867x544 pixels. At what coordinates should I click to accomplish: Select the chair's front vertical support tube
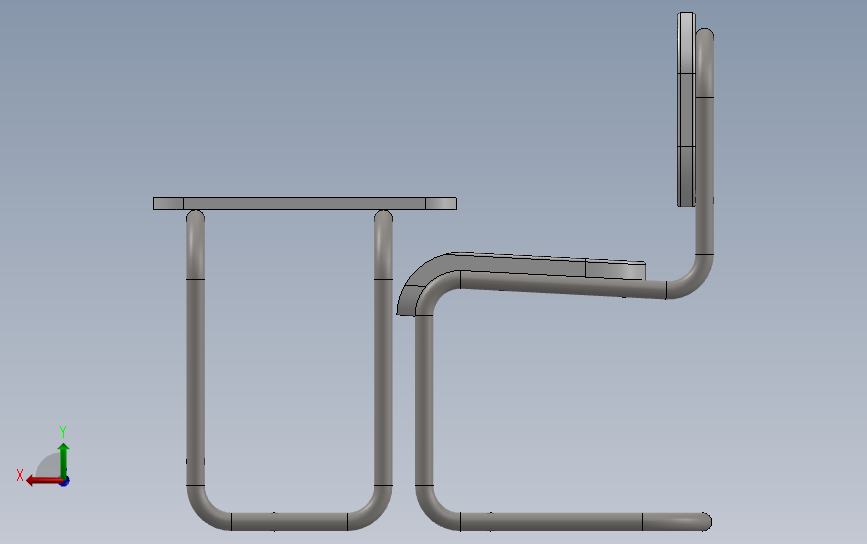[x=424, y=400]
